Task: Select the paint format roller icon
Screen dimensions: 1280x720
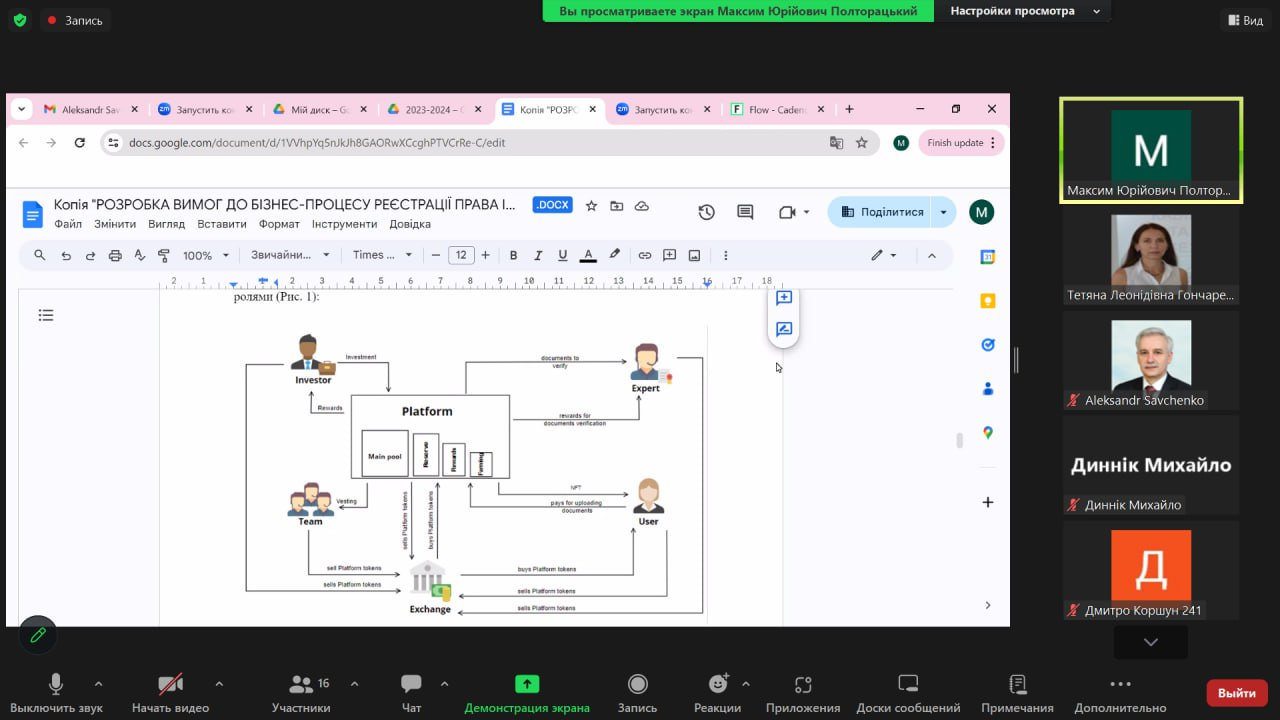Action: click(x=164, y=255)
